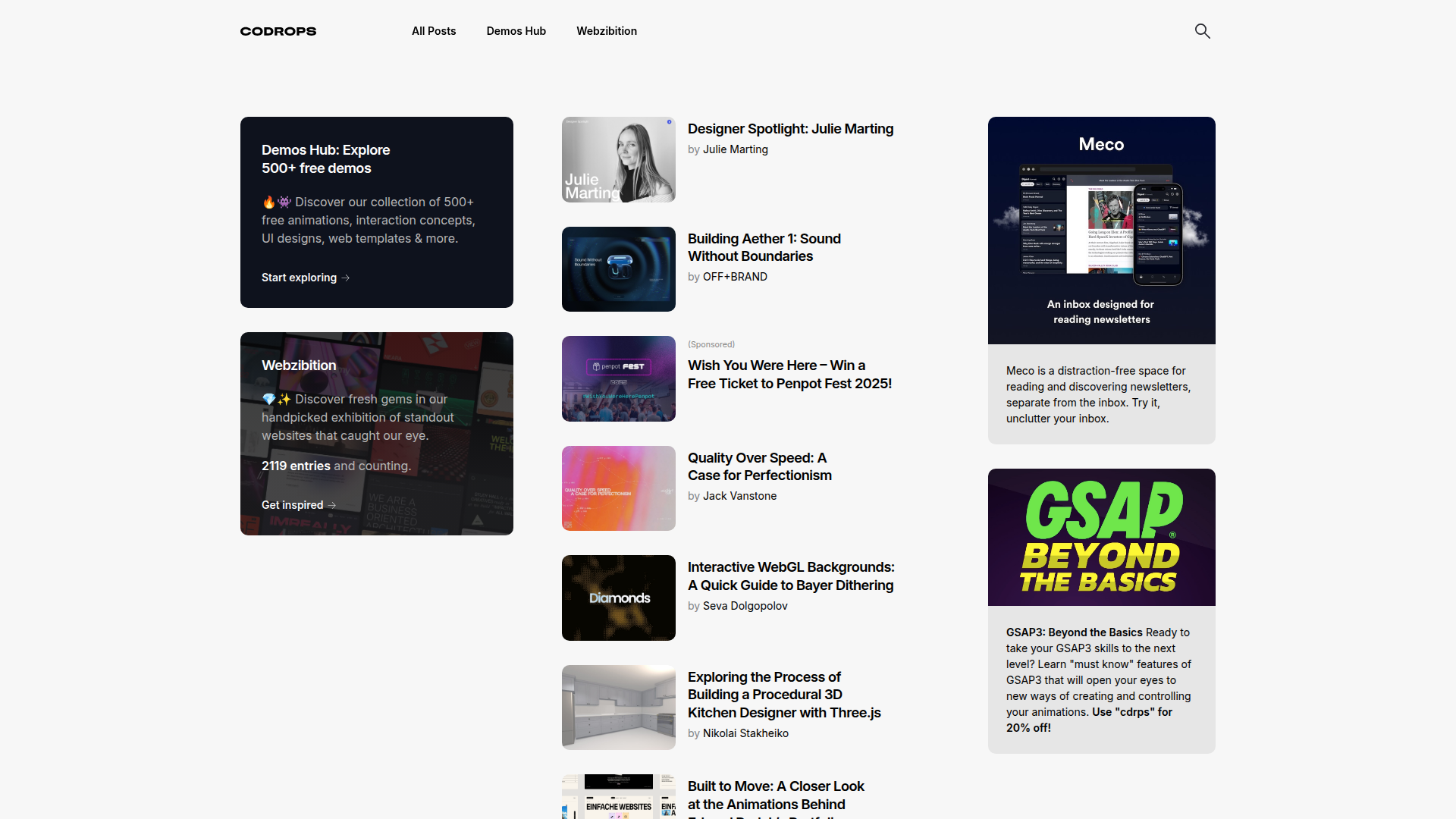Click the Codrops logo
Image resolution: width=1456 pixels, height=819 pixels.
click(278, 31)
